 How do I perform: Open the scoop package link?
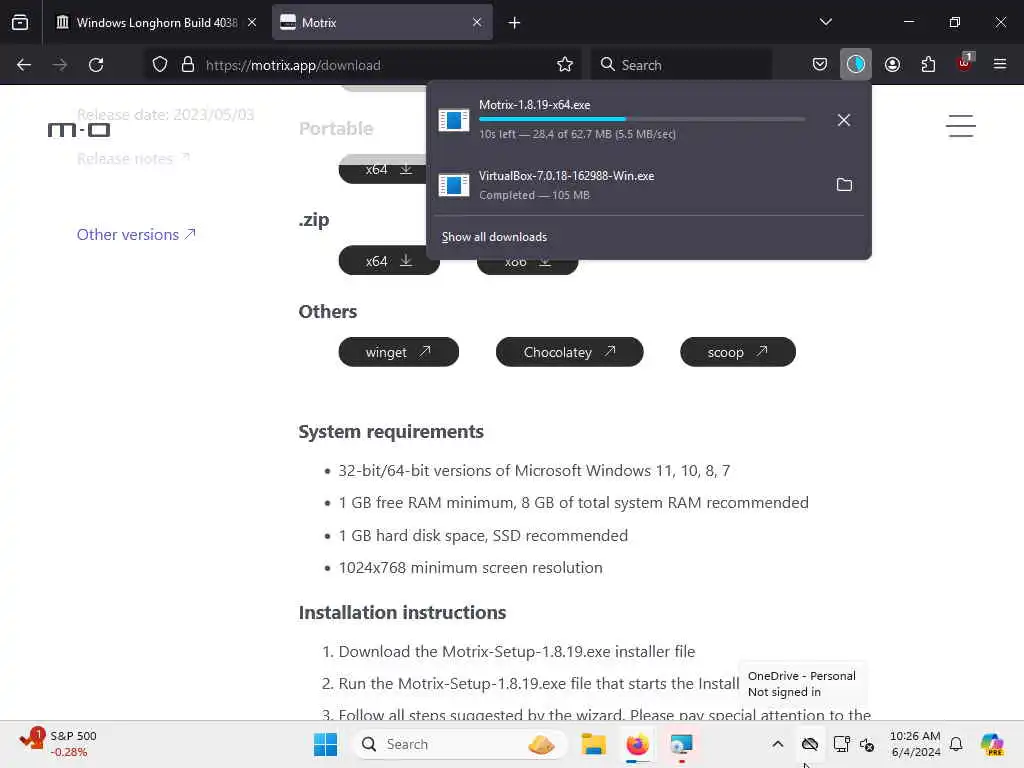738,352
